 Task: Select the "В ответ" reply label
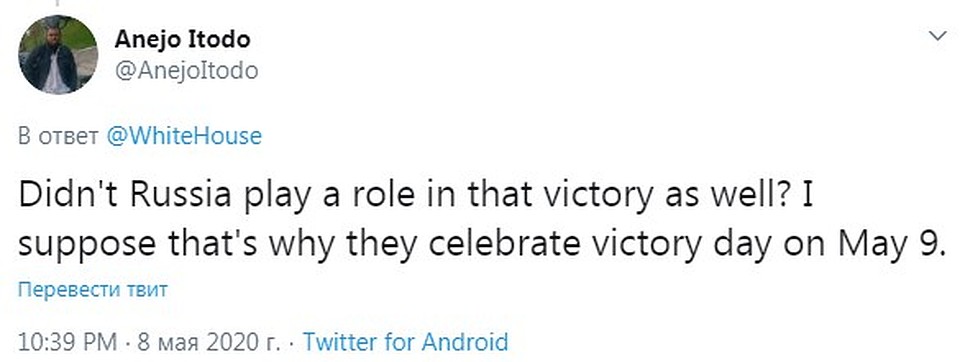(59, 136)
